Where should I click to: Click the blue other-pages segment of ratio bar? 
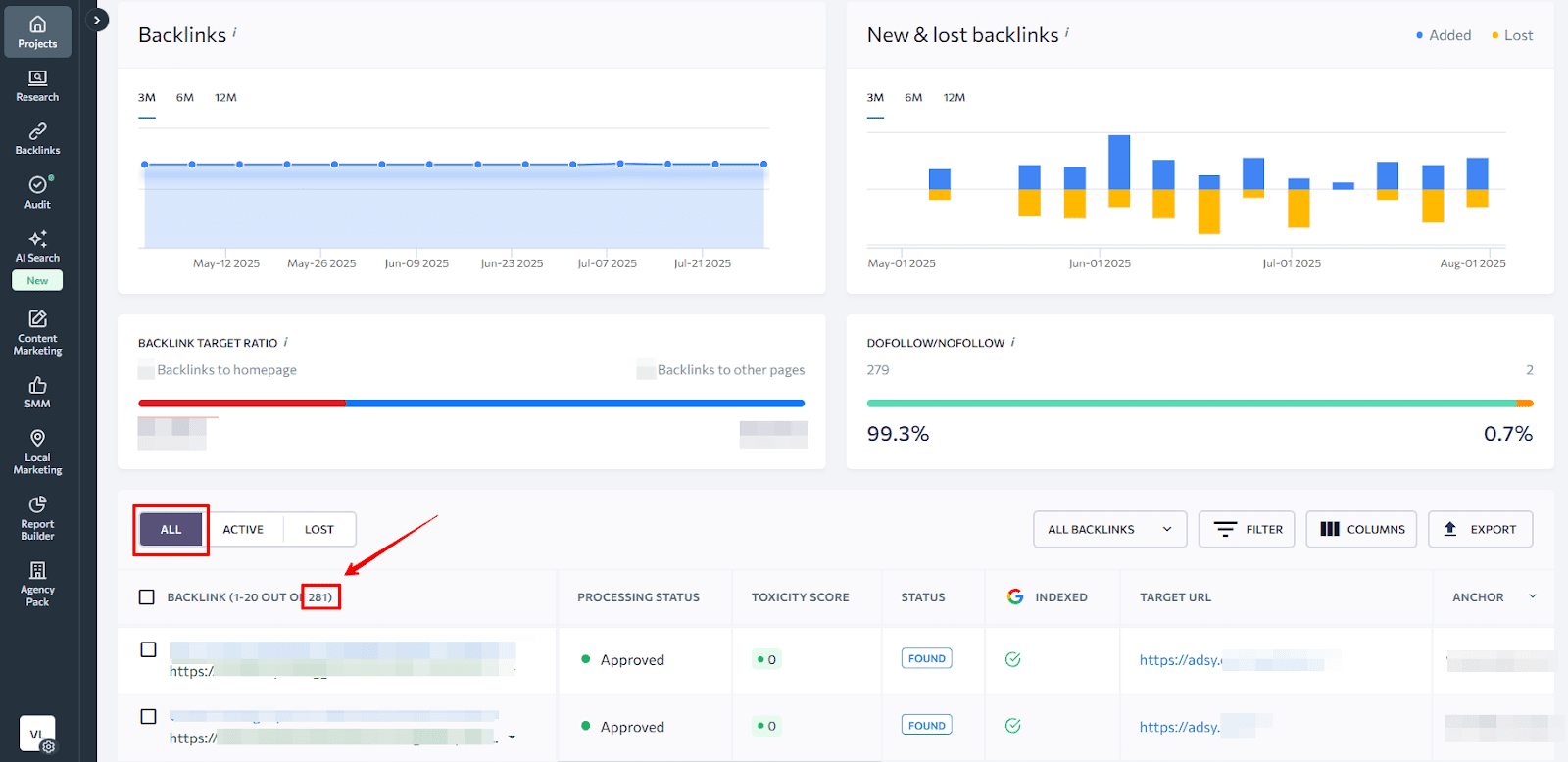[x=575, y=404]
